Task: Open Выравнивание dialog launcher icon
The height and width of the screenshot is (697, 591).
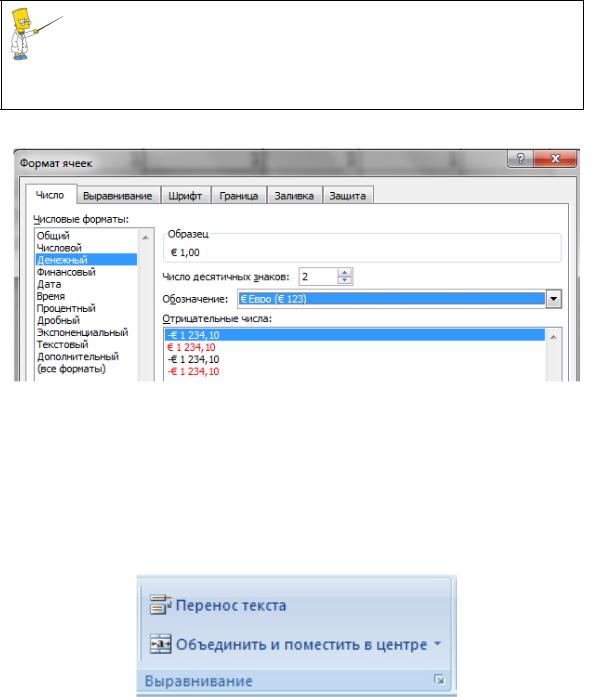Action: (x=439, y=679)
